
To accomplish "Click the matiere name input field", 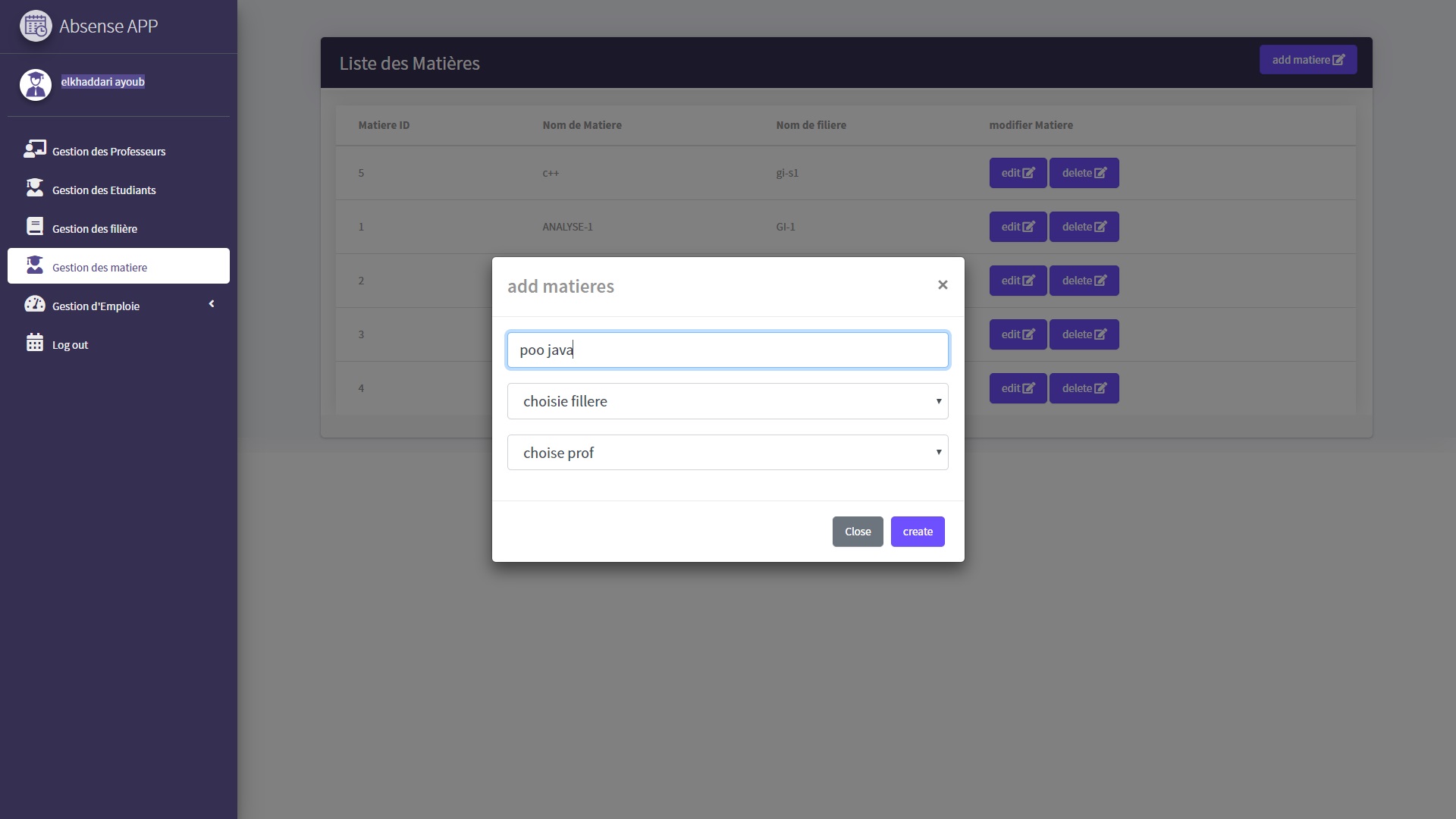I will pyautogui.click(x=727, y=350).
